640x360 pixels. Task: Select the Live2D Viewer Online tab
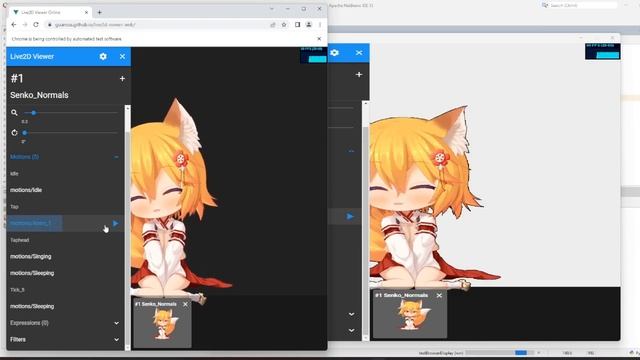pyautogui.click(x=51, y=12)
